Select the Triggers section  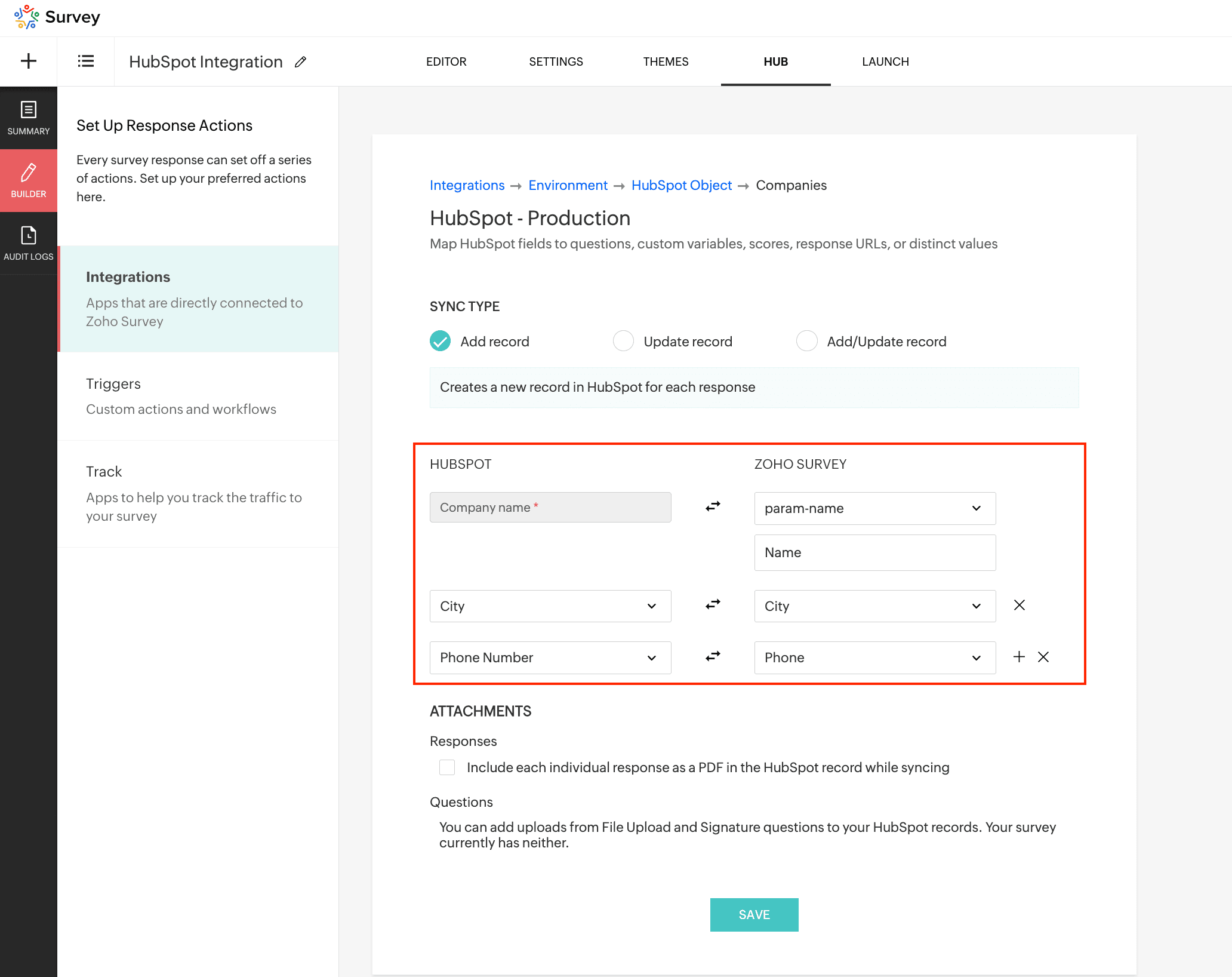[198, 396]
